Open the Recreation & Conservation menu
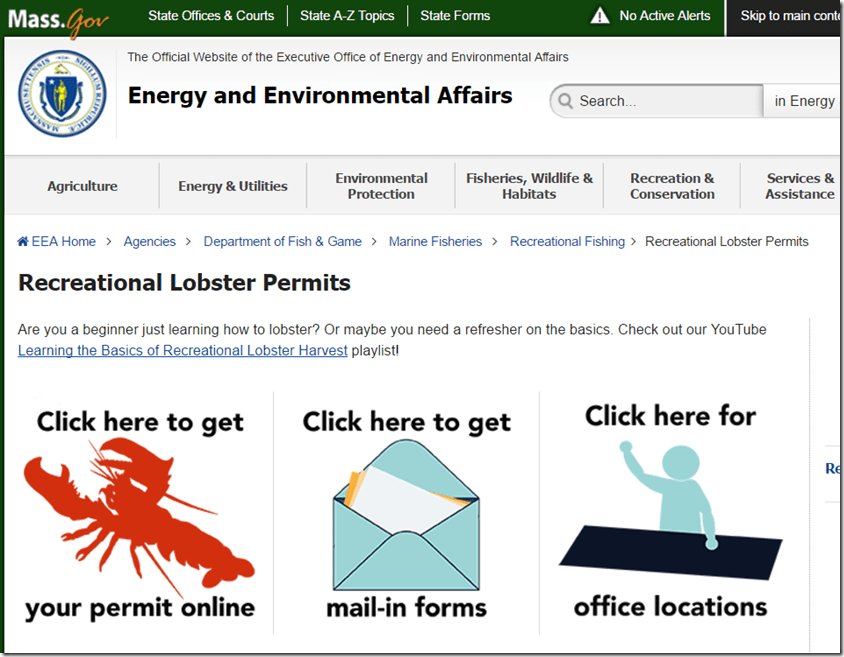Screen dimensions: 844x657 point(672,186)
